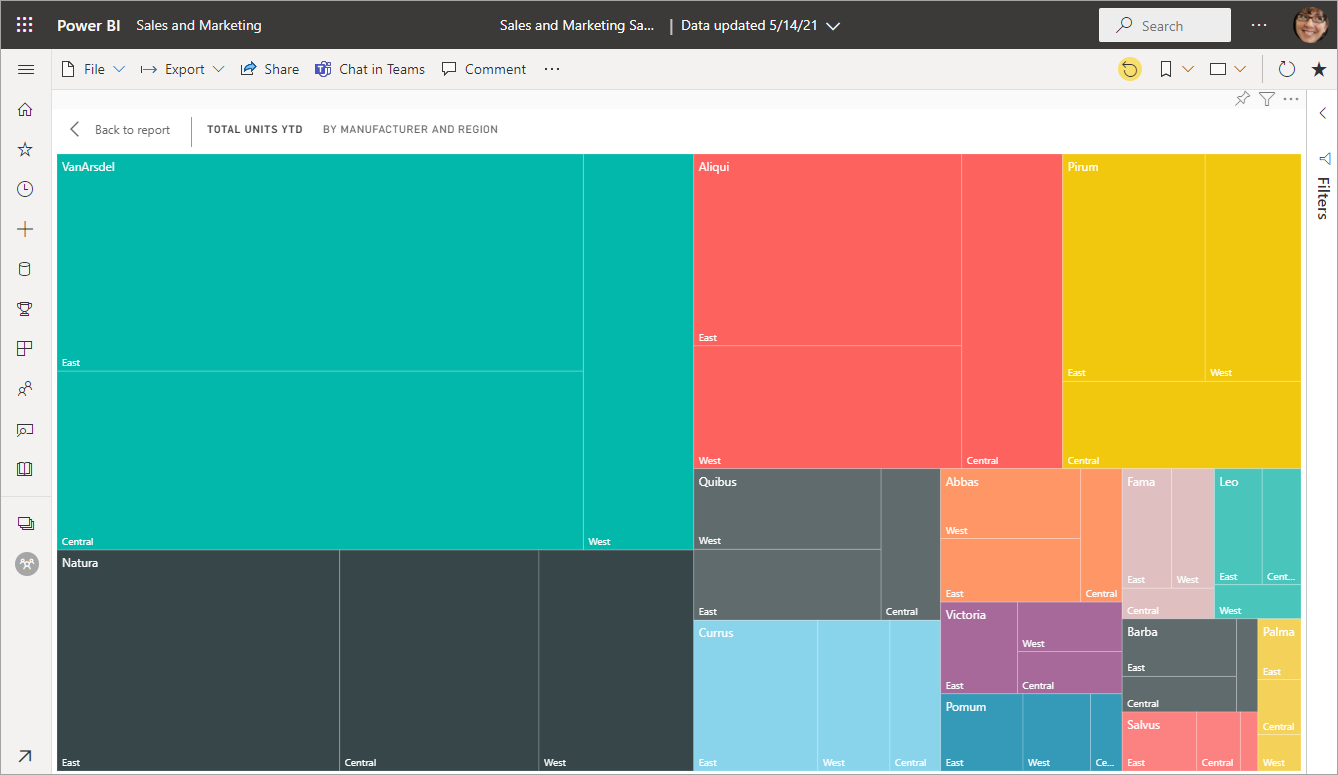This screenshot has width=1338, height=775.
Task: Open the File menu
Action: pos(93,69)
